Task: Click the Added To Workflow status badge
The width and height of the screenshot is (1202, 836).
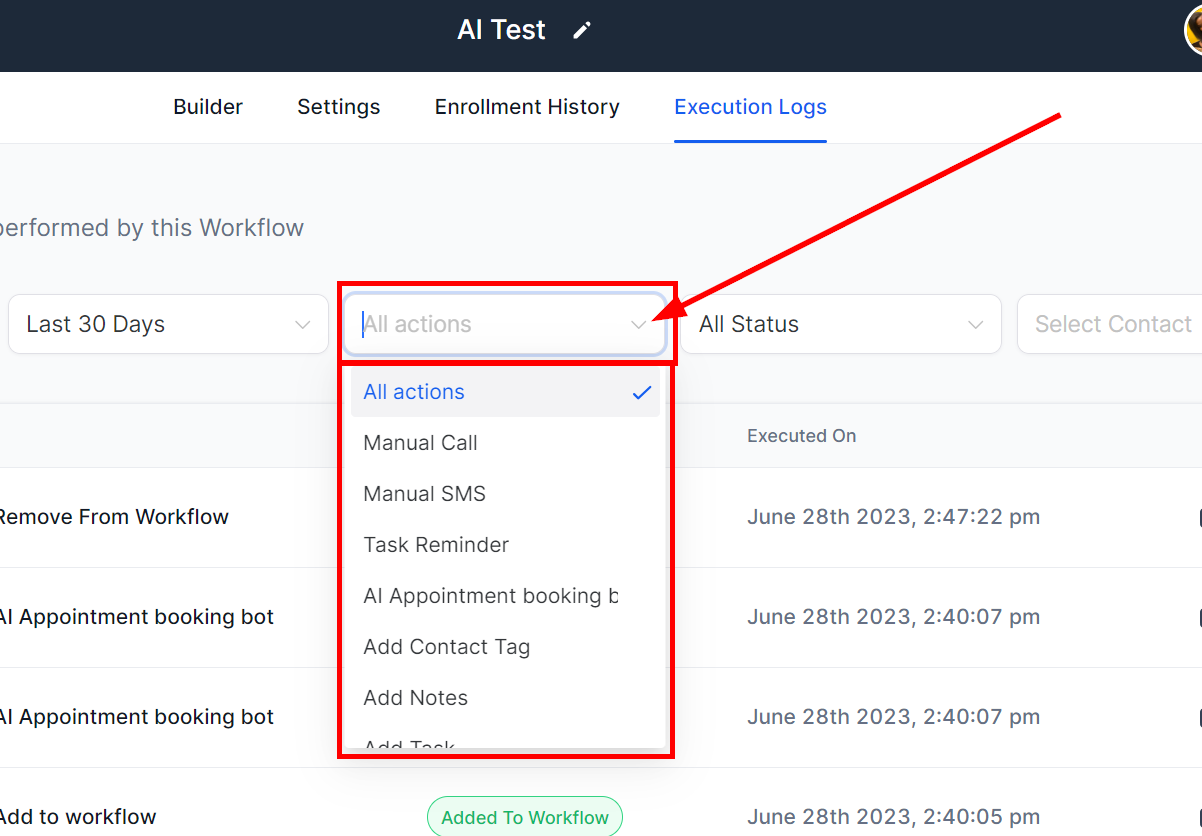Action: point(524,817)
